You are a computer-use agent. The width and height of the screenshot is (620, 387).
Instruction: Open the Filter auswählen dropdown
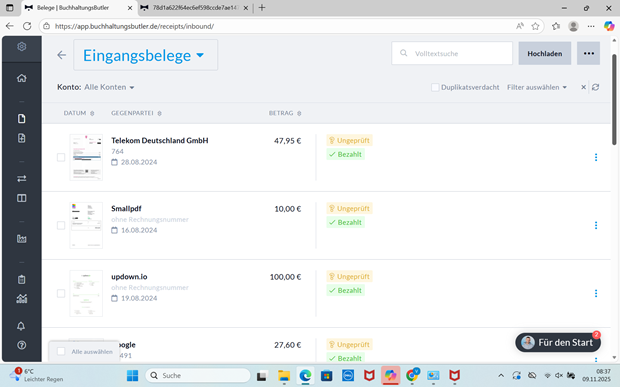537,87
